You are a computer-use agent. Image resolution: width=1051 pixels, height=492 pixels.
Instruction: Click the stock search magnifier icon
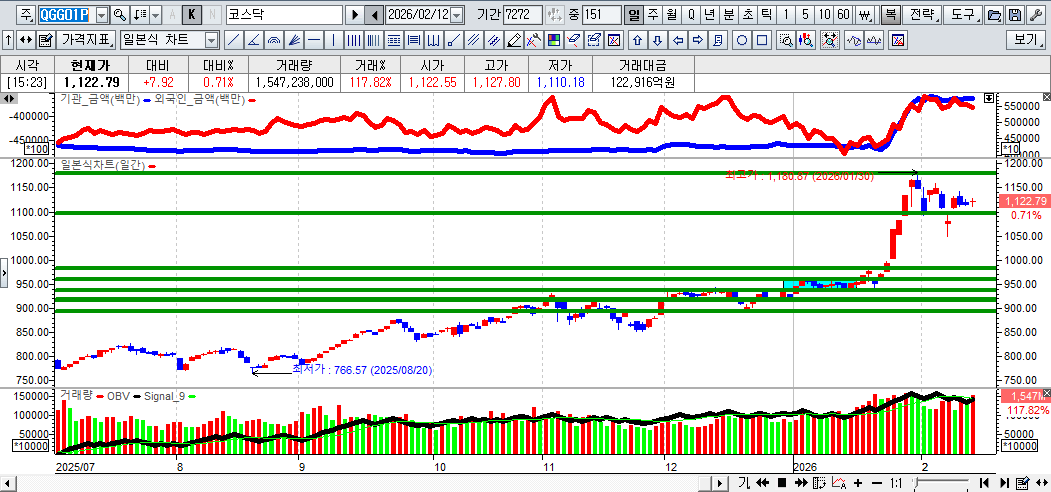tap(119, 15)
